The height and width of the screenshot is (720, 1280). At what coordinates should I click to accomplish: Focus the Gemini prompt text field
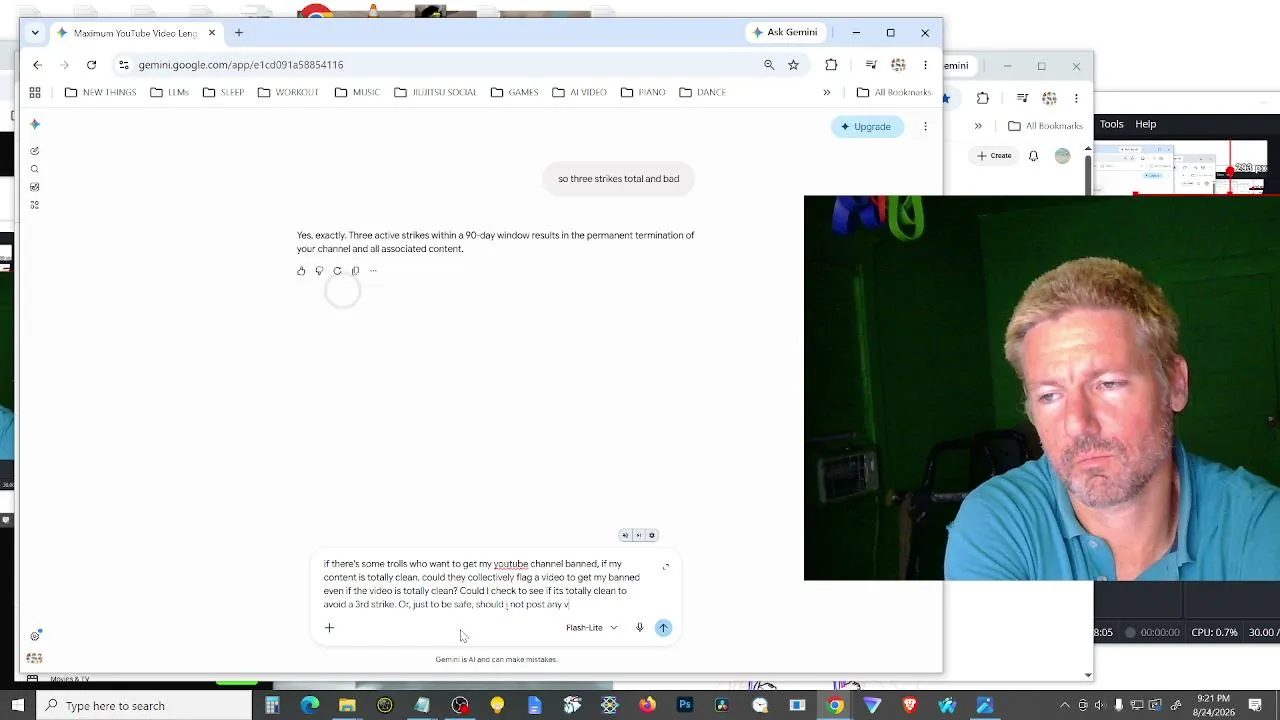(482, 584)
